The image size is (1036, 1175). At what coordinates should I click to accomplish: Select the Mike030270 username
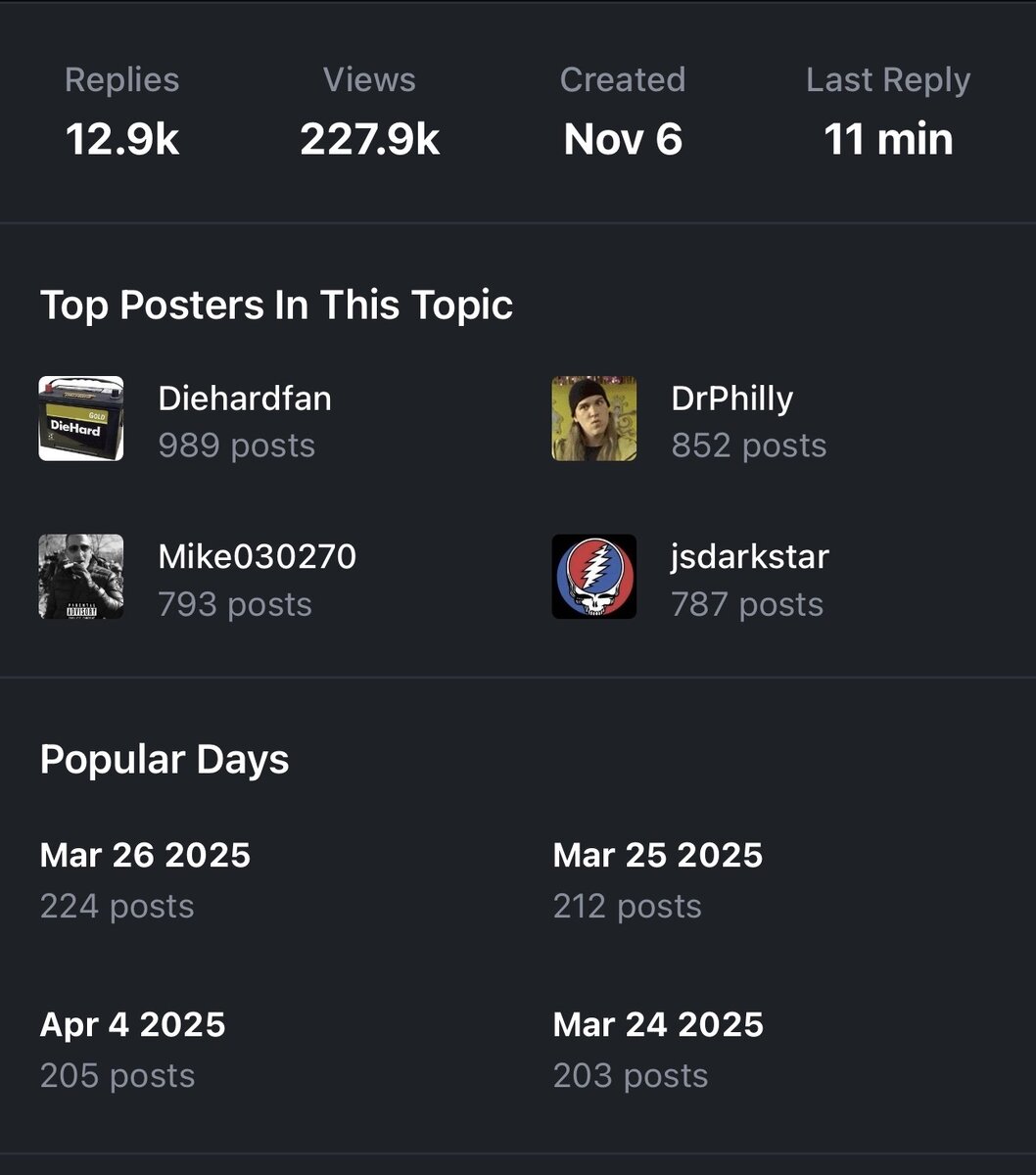click(258, 556)
